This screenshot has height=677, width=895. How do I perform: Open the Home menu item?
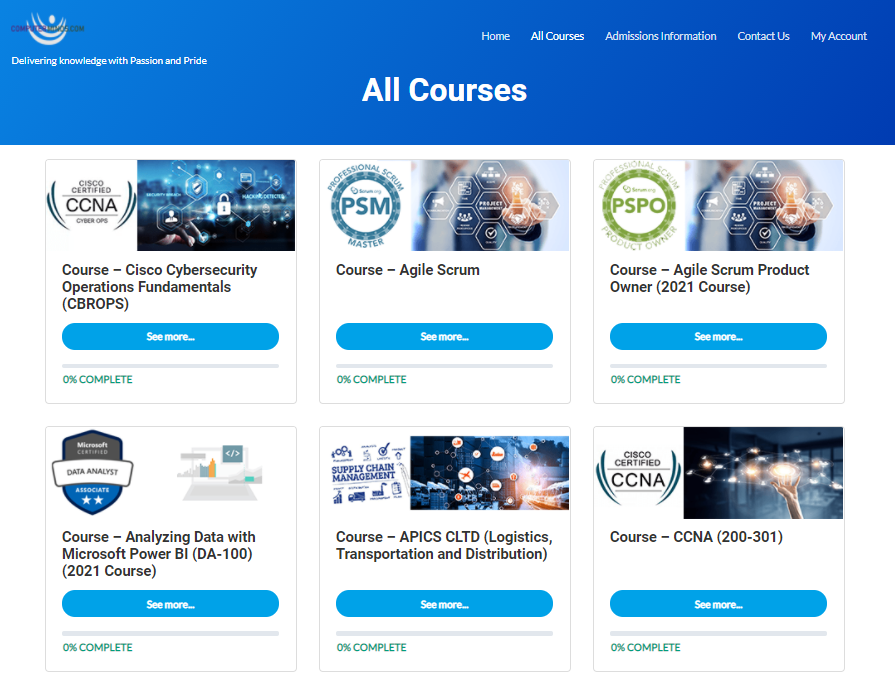(495, 36)
